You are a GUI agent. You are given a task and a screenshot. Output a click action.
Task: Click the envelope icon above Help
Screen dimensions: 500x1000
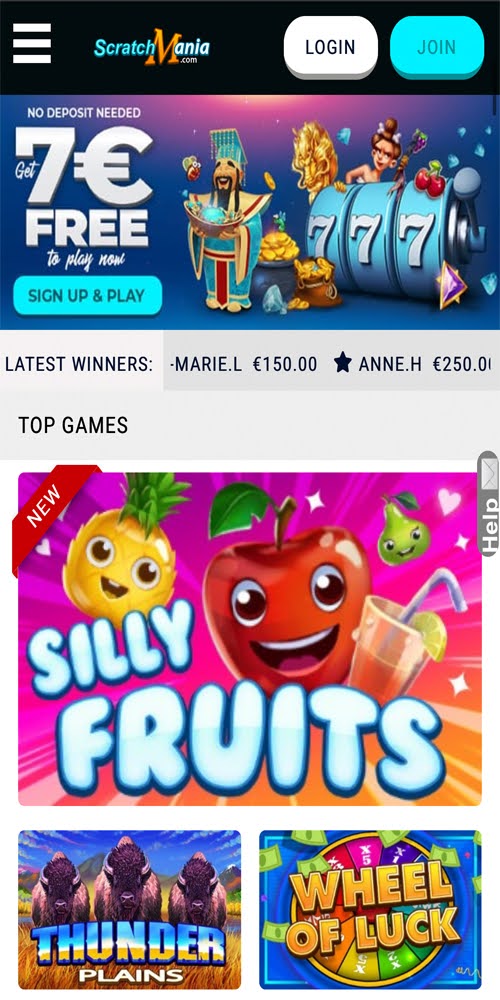pos(489,474)
